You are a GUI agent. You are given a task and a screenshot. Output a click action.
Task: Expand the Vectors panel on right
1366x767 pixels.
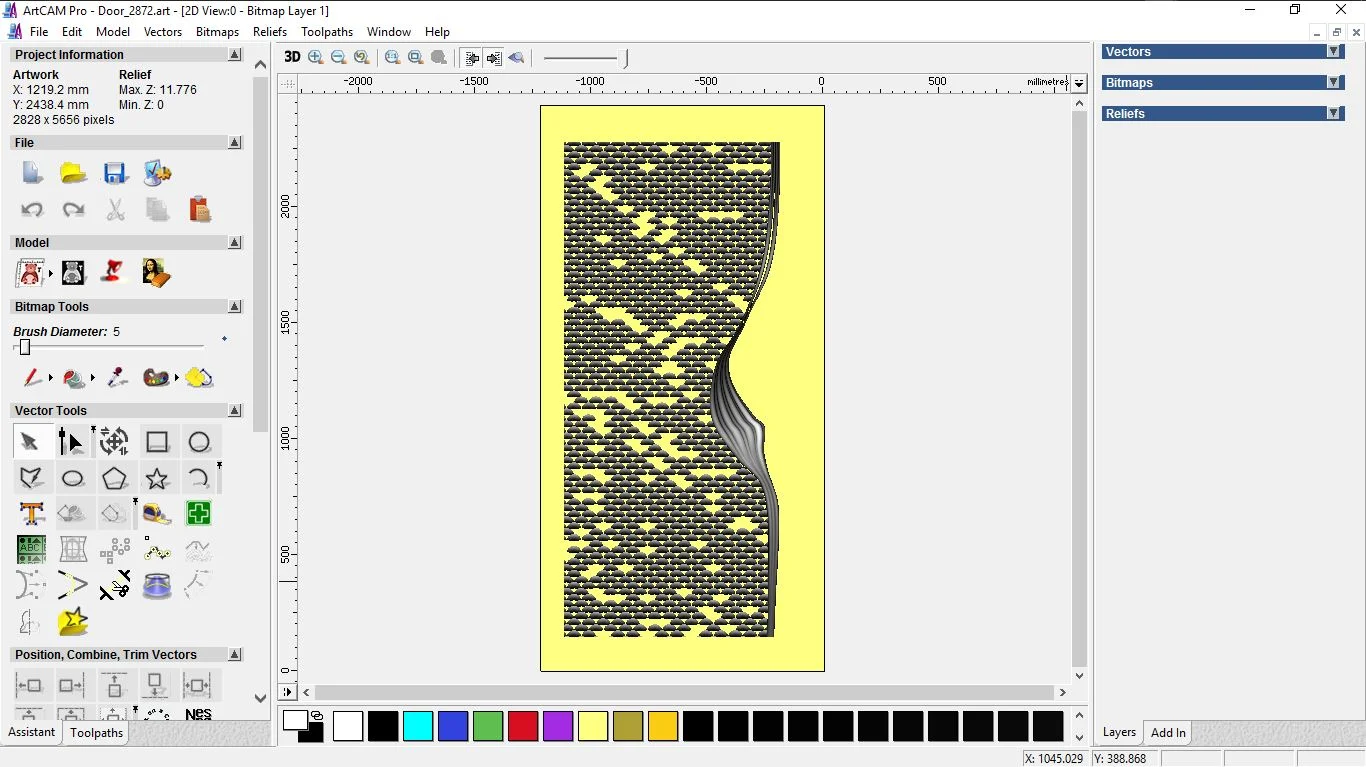click(x=1333, y=52)
